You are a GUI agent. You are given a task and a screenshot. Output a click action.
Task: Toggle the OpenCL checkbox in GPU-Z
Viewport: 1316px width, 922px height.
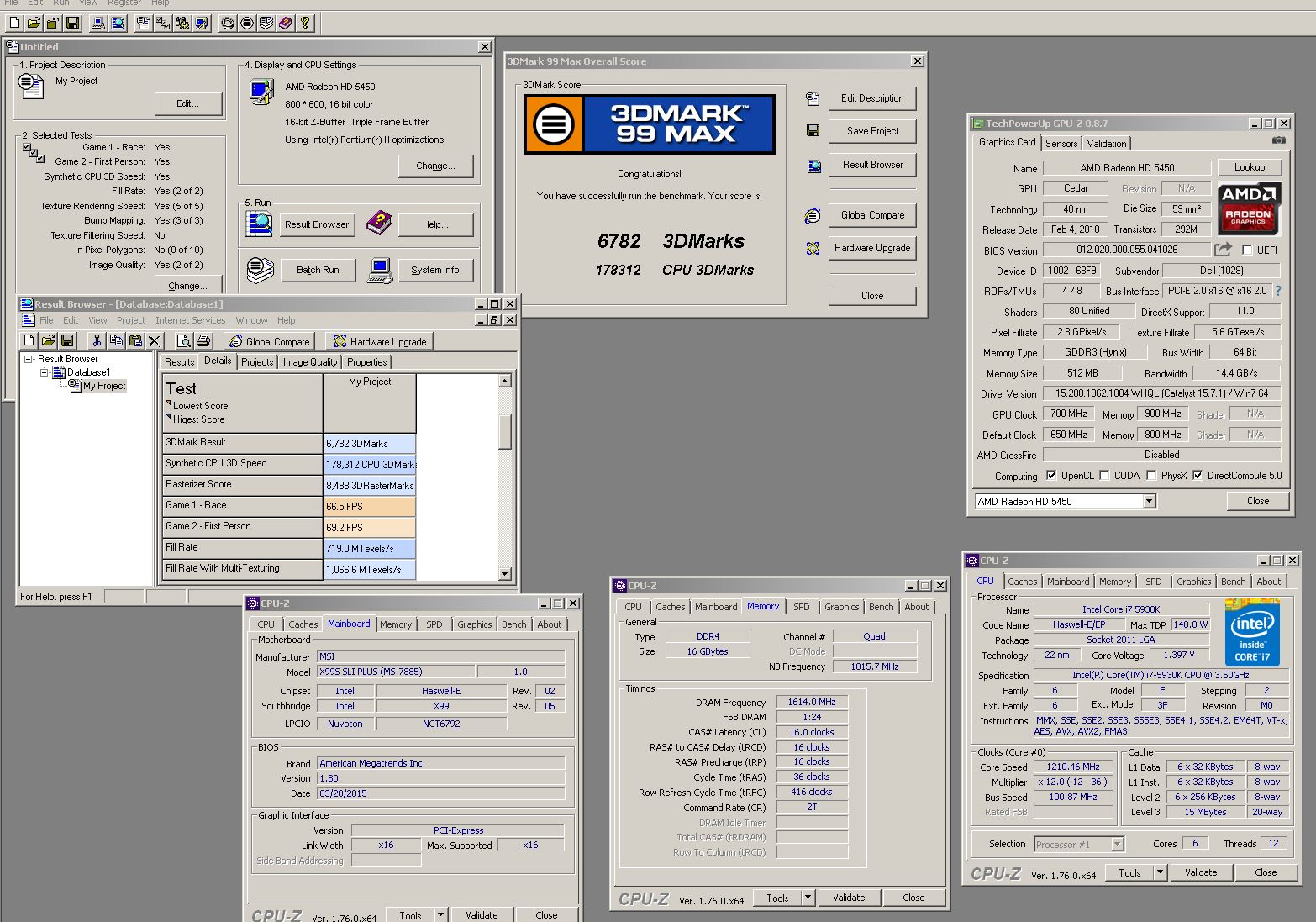1050,475
